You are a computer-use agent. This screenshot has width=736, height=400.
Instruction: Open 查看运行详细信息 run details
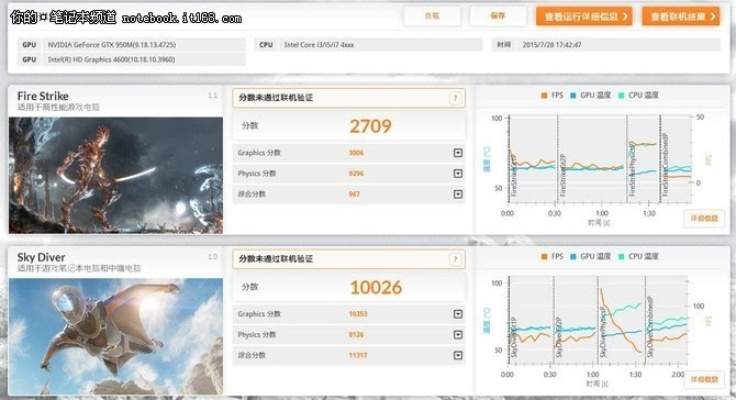coord(584,16)
